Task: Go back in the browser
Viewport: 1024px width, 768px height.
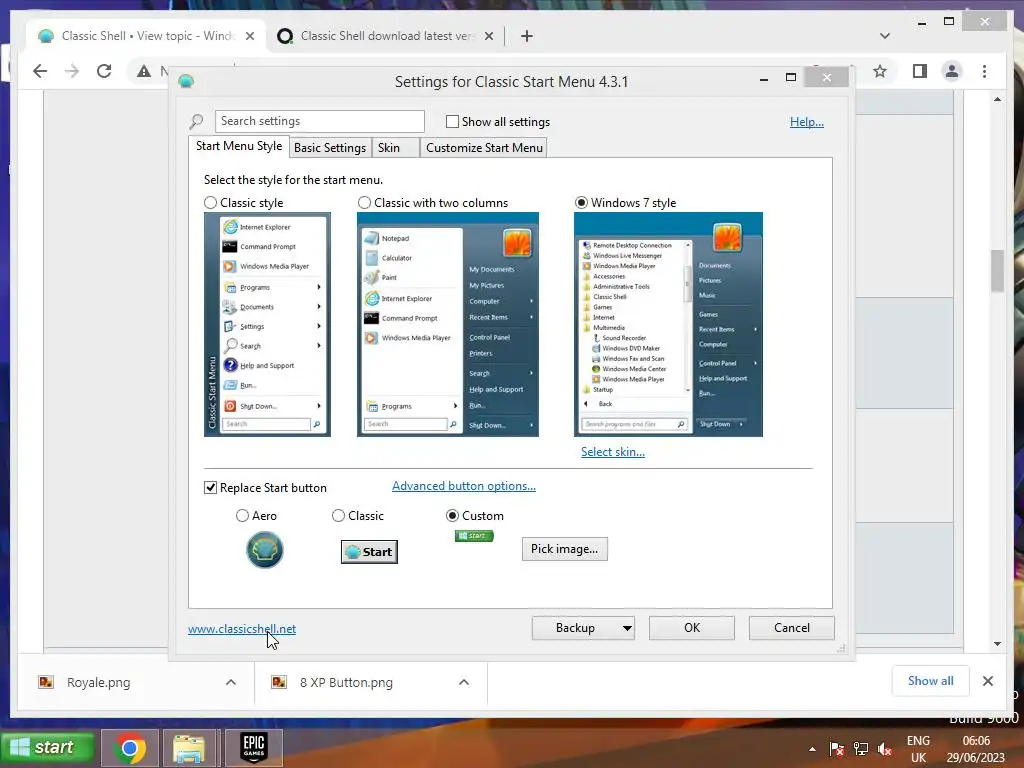Action: pos(40,71)
